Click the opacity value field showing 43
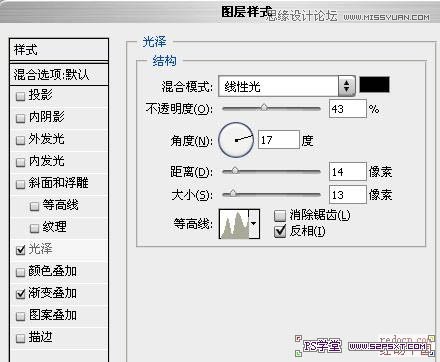This screenshot has height=362, width=440. (348, 109)
